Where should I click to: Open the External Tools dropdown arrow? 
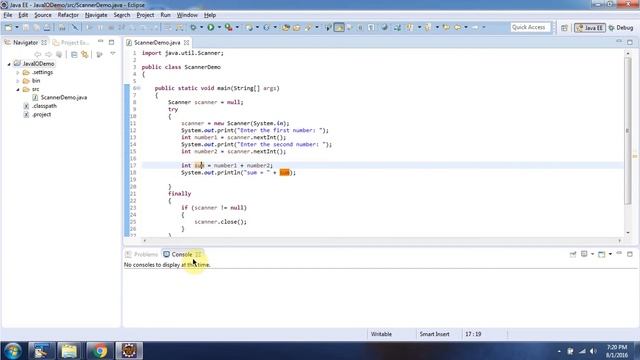[237, 27]
